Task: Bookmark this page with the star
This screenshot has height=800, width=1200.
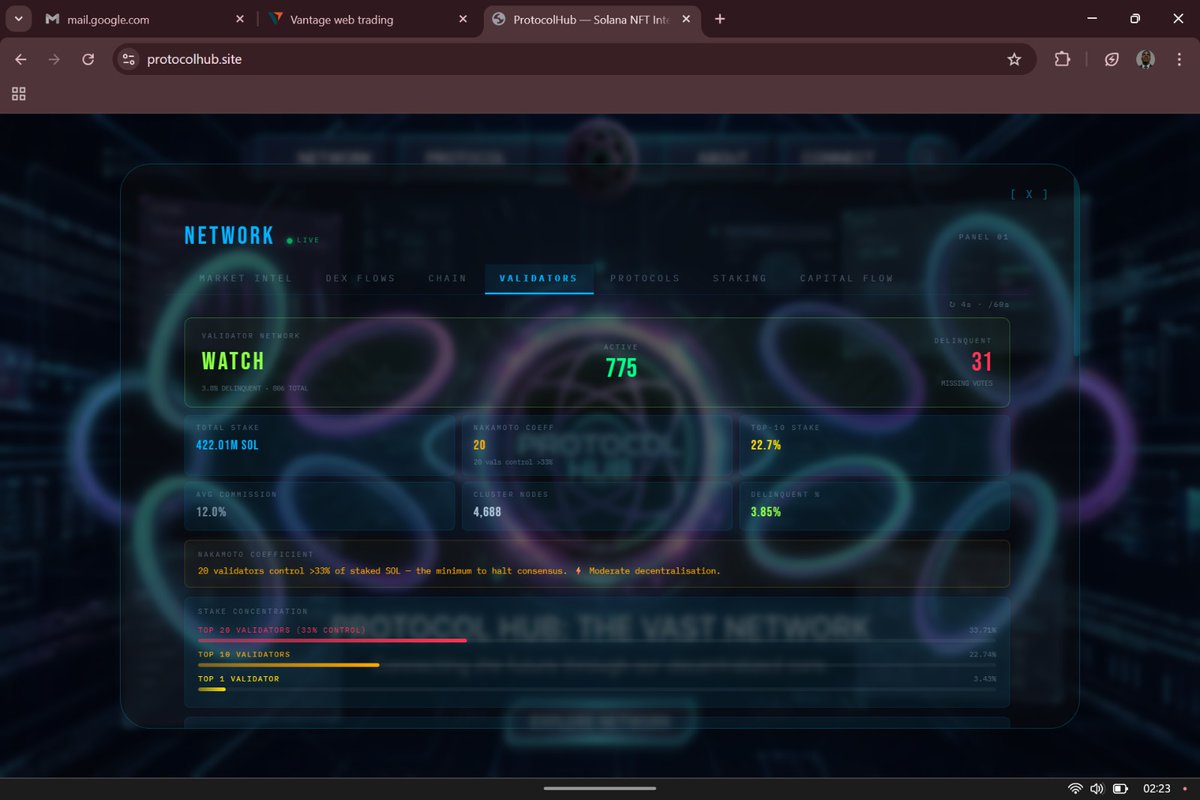Action: [1014, 59]
